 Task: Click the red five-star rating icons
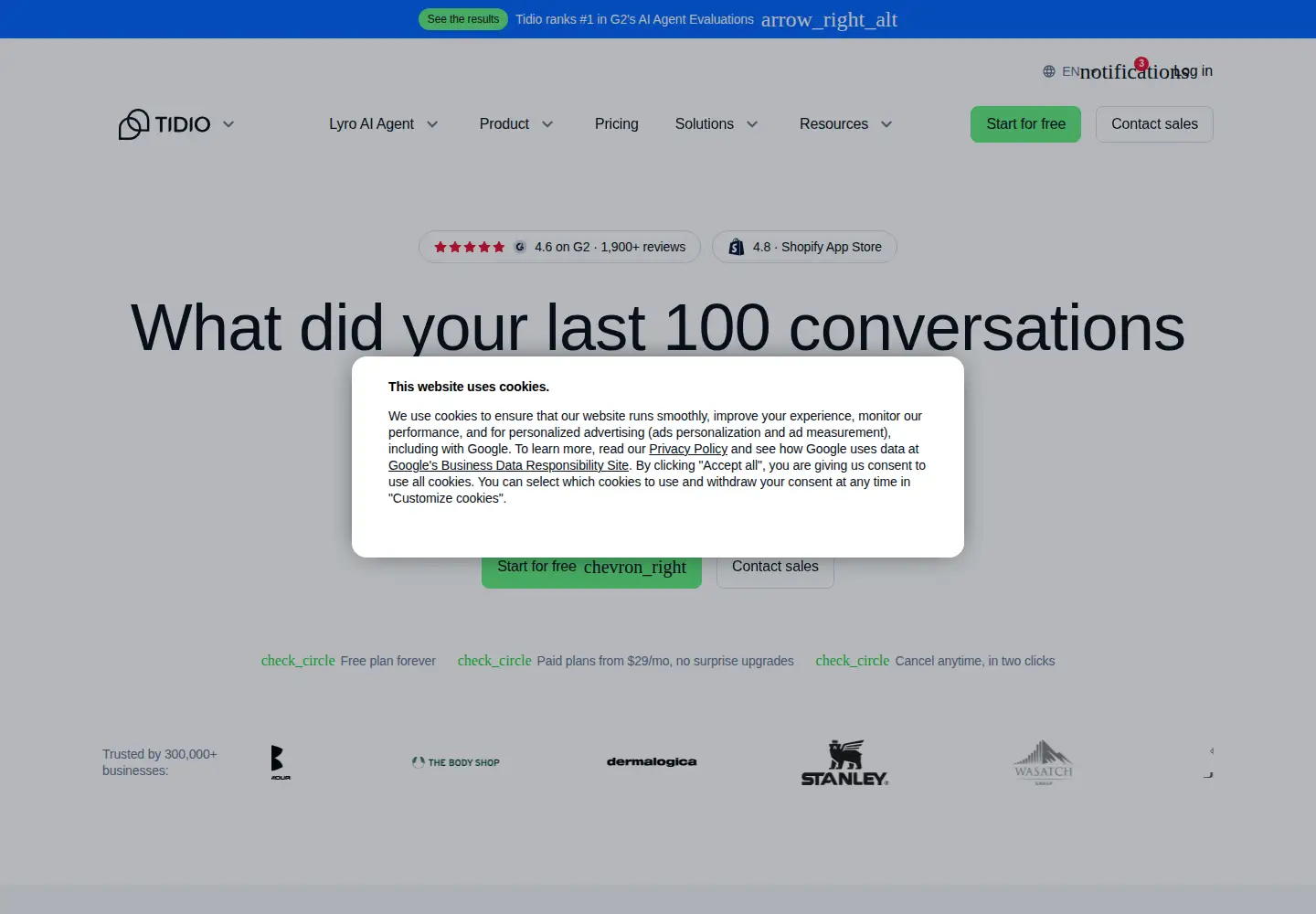(x=469, y=247)
